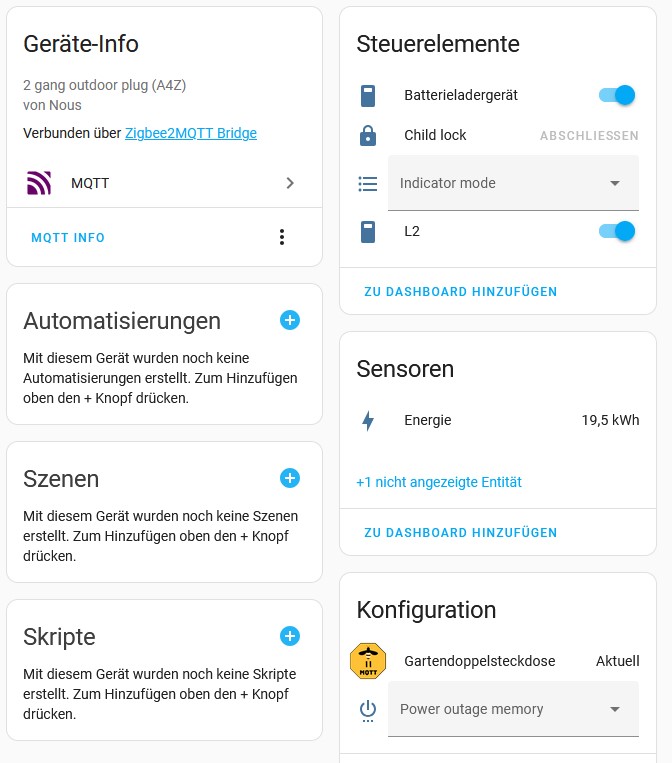
Task: Open the three-dot menu beside MQTT INFO
Action: [282, 237]
